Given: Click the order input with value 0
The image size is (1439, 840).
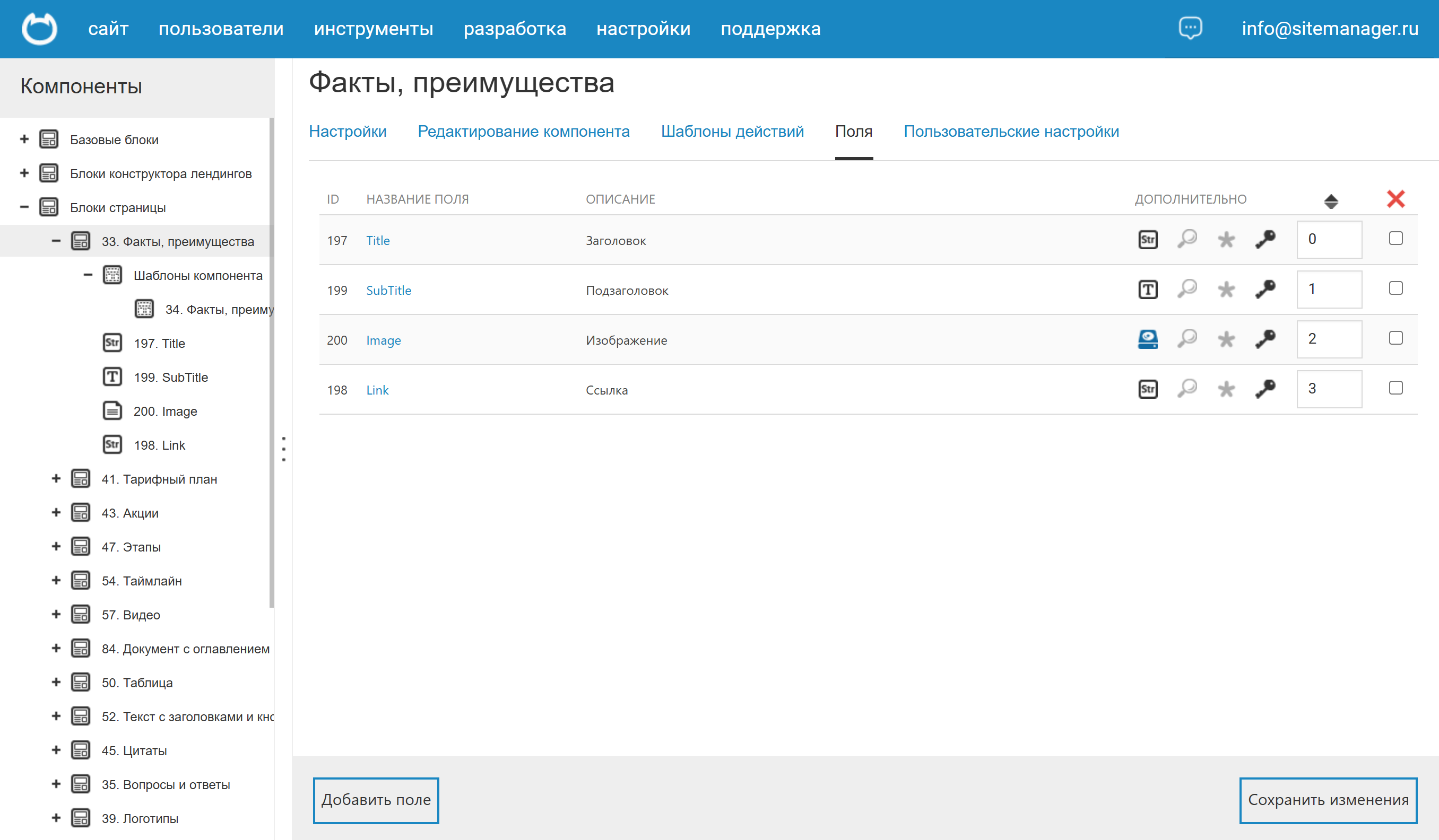Looking at the screenshot, I should click(1329, 239).
